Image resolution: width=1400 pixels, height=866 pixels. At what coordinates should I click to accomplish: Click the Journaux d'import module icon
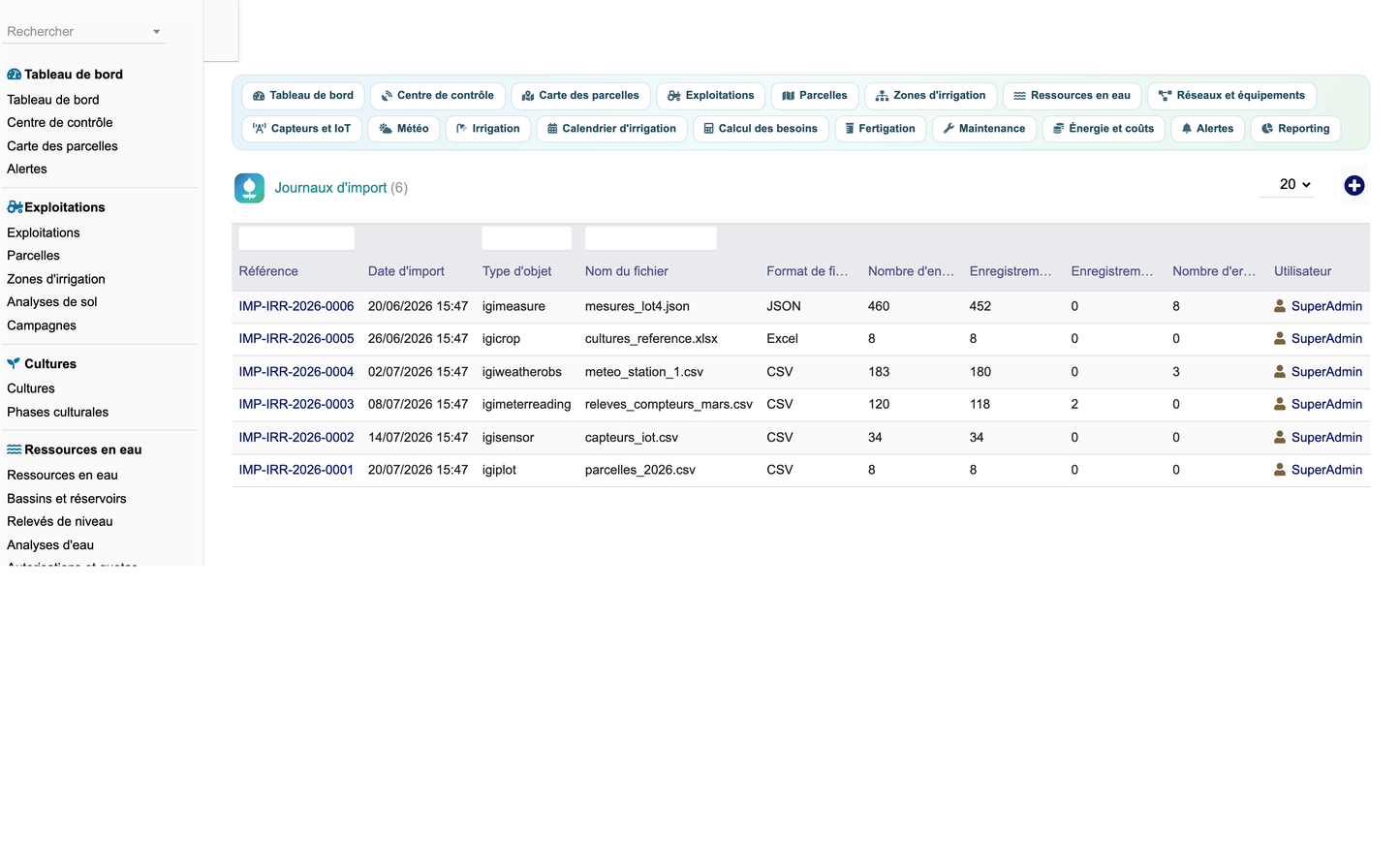point(249,188)
